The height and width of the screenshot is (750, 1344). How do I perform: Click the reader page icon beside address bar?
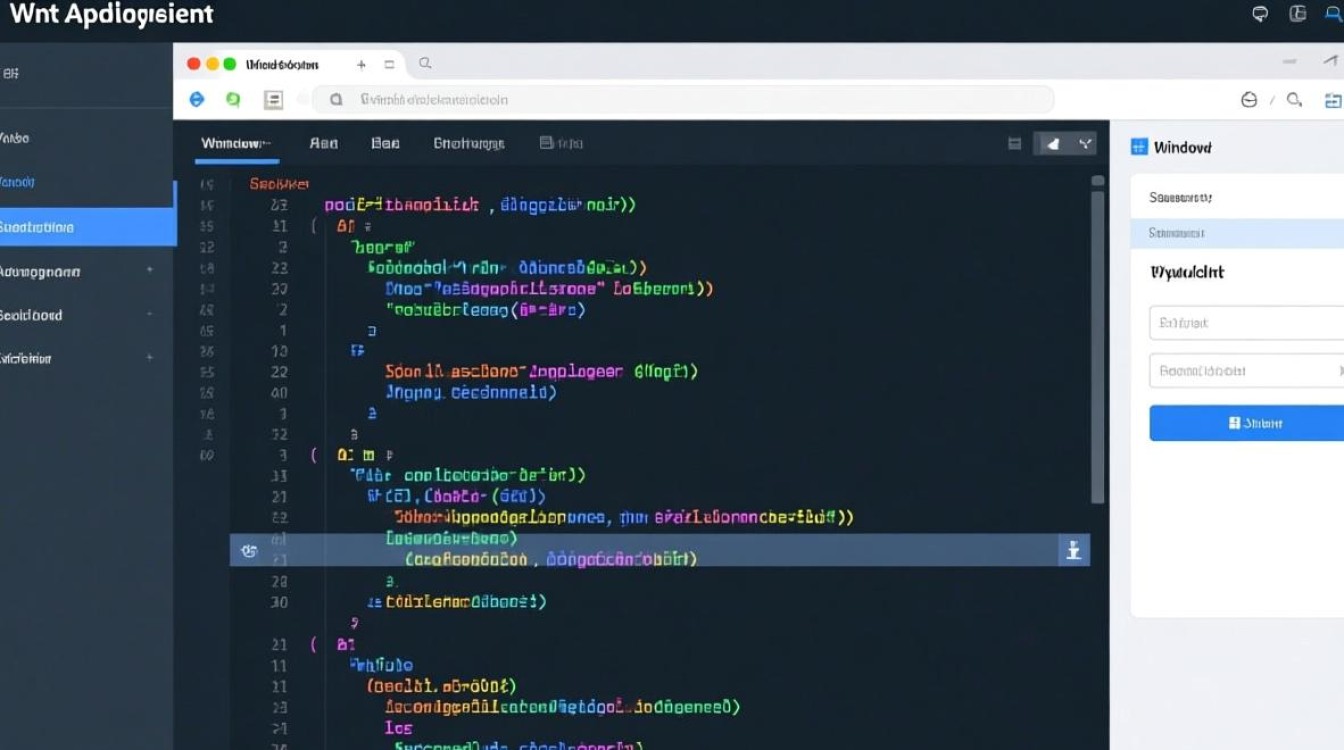coord(273,99)
